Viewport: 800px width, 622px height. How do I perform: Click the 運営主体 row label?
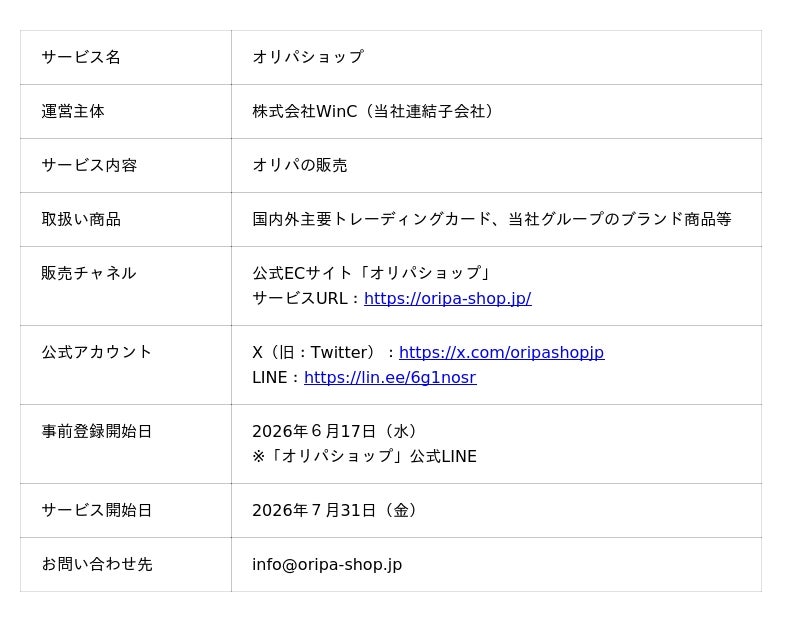pos(73,111)
